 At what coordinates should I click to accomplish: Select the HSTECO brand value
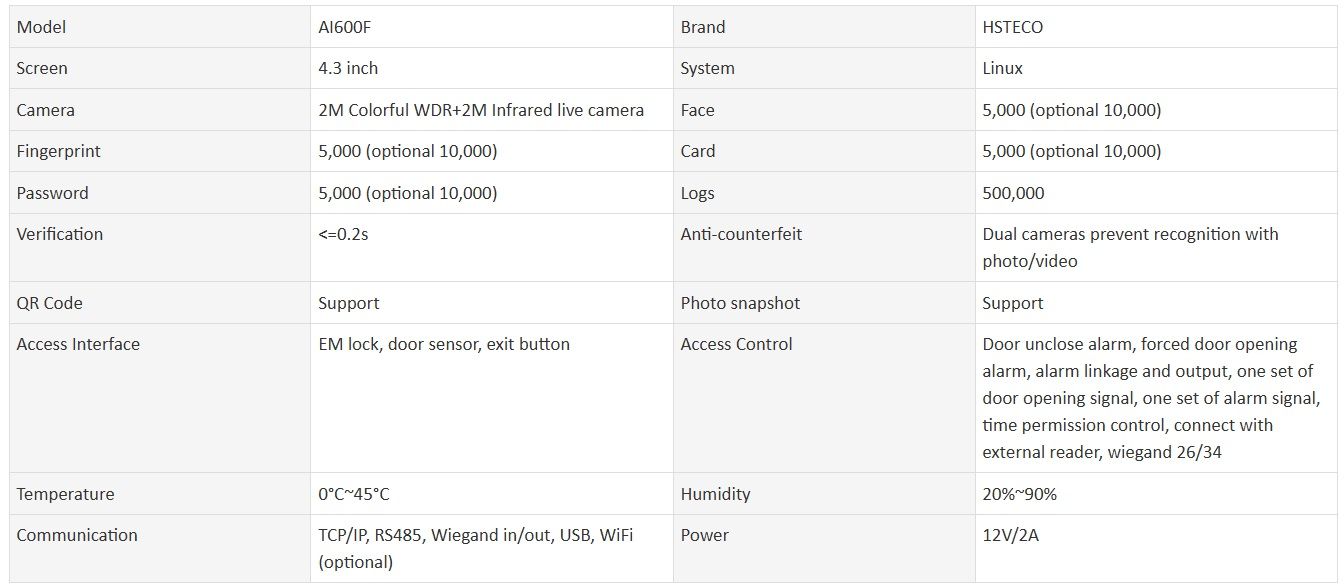1012,27
